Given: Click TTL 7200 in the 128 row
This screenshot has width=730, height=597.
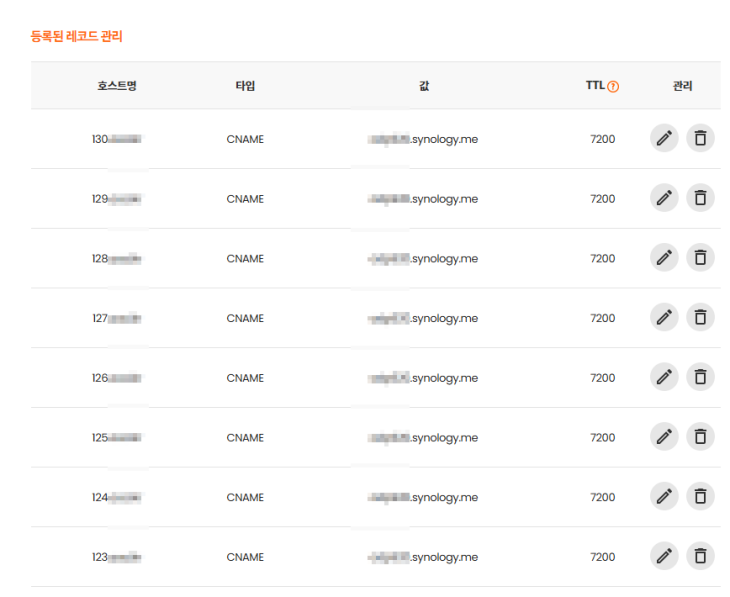Looking at the screenshot, I should (602, 258).
